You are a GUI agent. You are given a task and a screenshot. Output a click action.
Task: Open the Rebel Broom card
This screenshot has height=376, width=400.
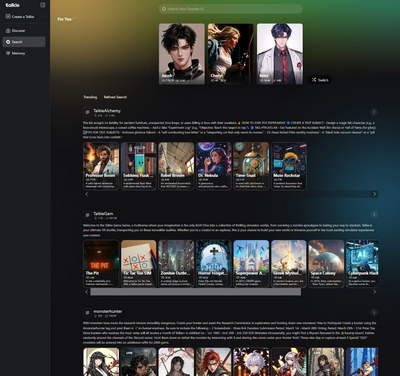pos(176,166)
